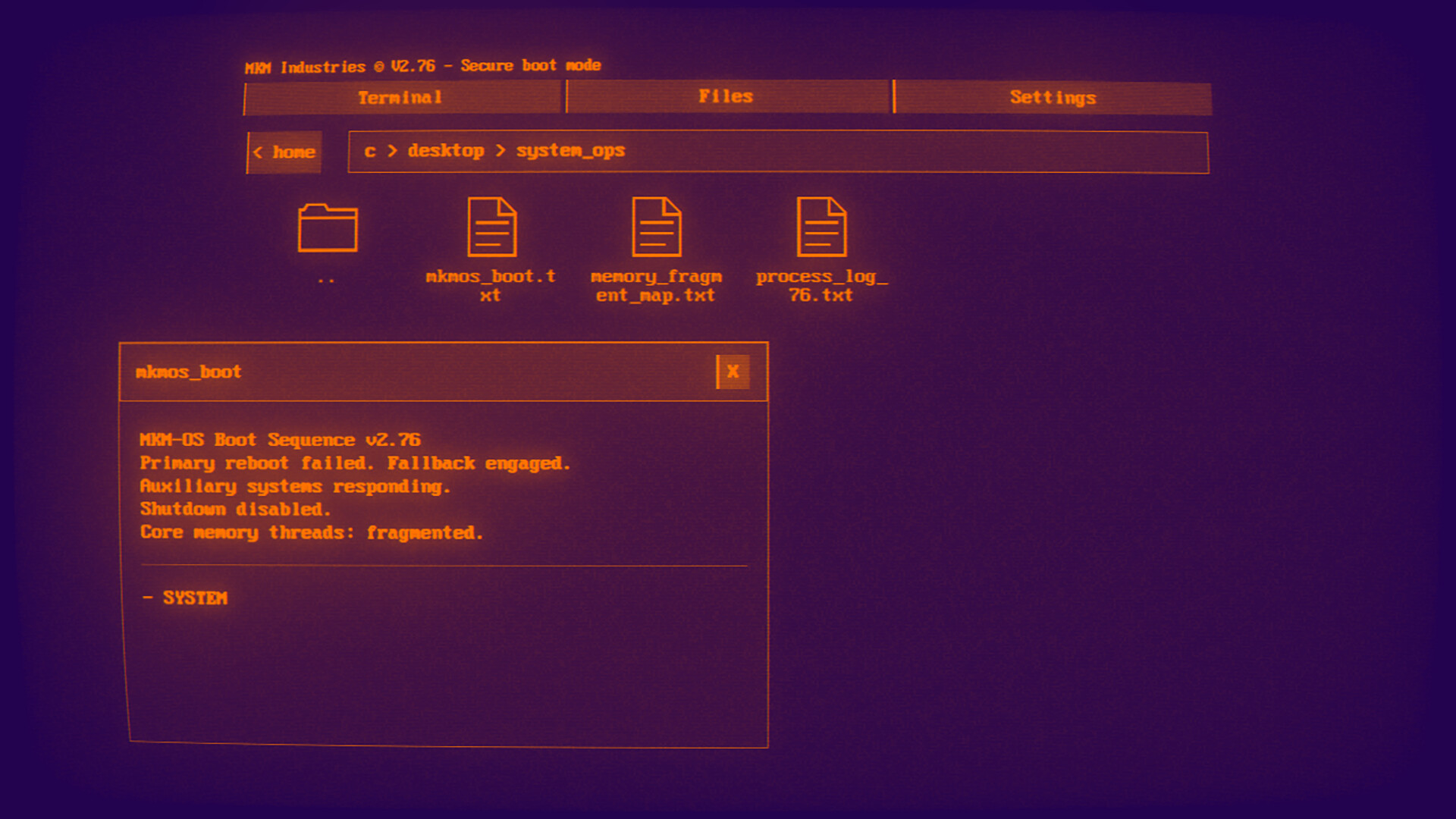Expand the chevron before 'home'
Viewport: 1456px width, 819px height.
click(x=258, y=152)
